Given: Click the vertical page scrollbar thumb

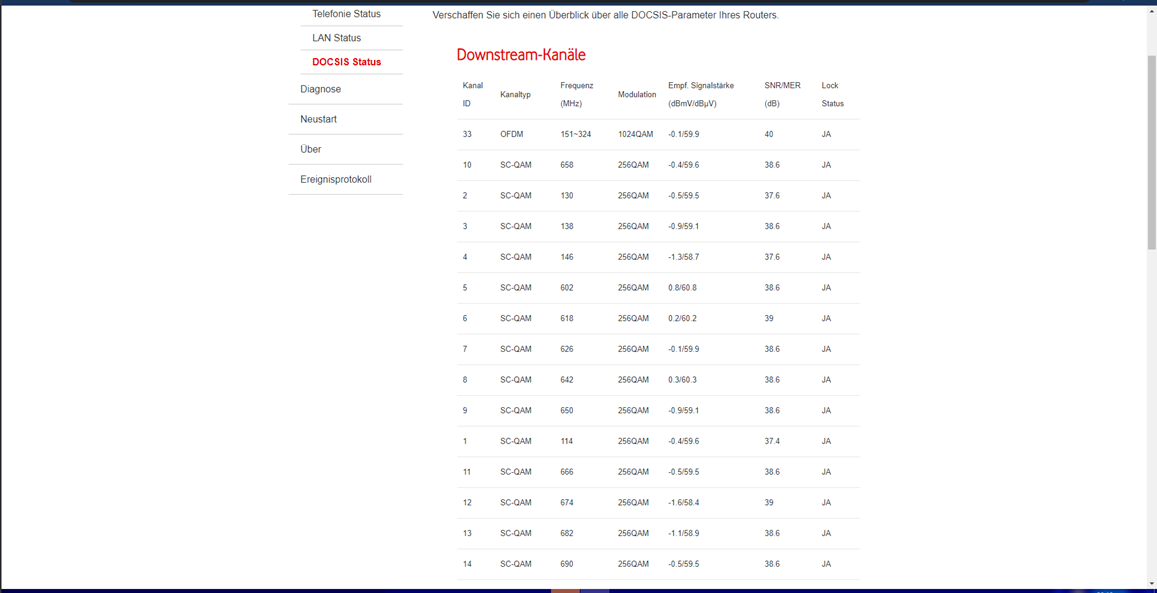Looking at the screenshot, I should [x=1152, y=151].
